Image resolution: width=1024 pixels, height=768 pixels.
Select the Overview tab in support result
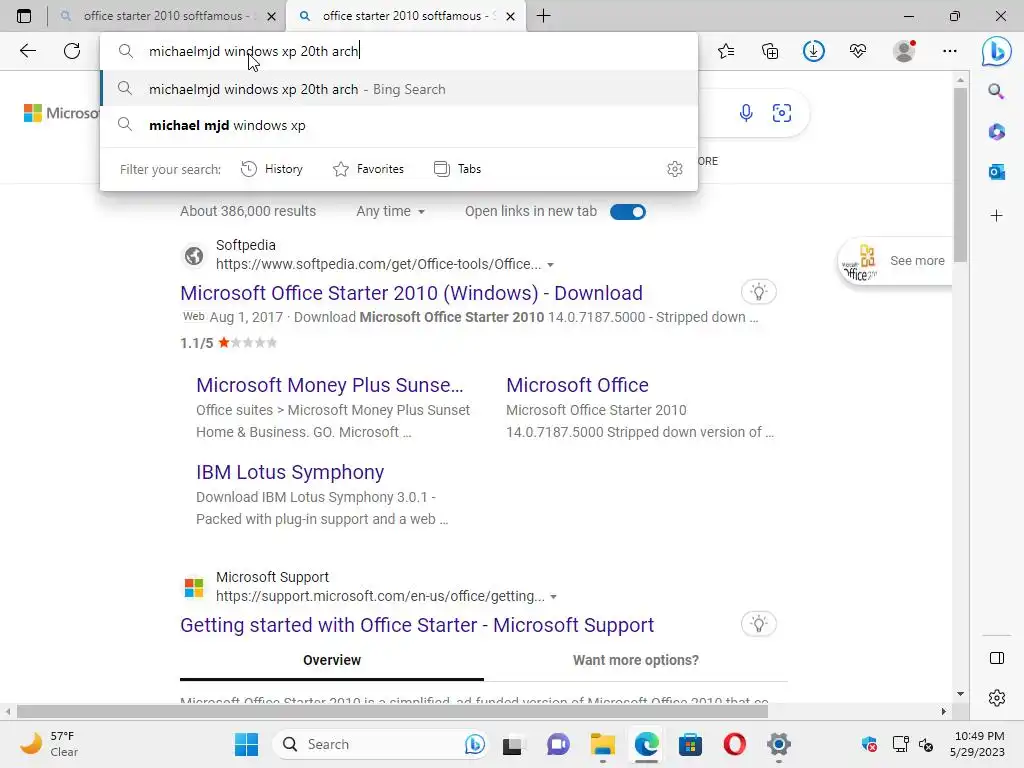click(x=332, y=660)
